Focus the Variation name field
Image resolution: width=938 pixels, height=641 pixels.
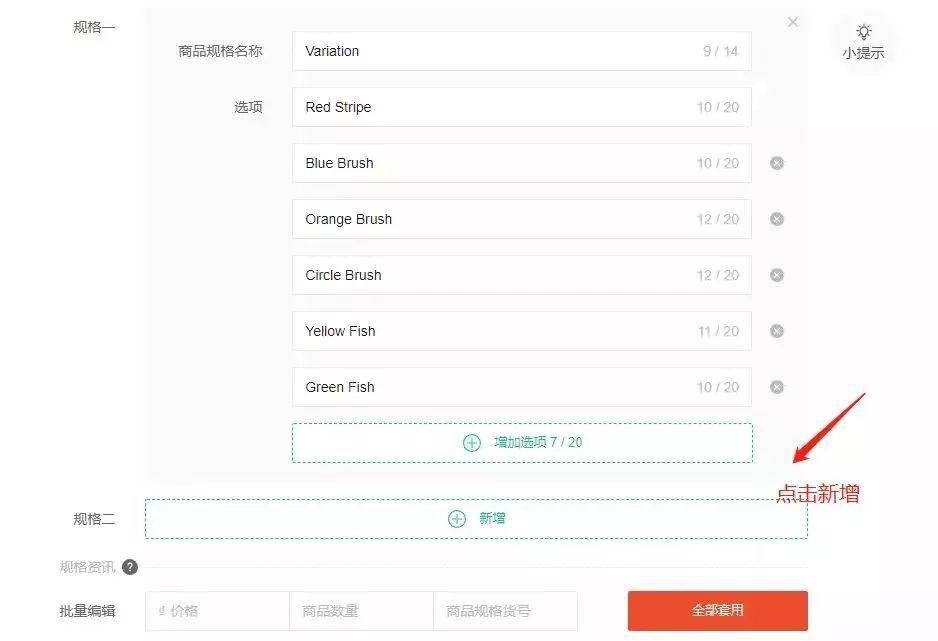[x=522, y=51]
